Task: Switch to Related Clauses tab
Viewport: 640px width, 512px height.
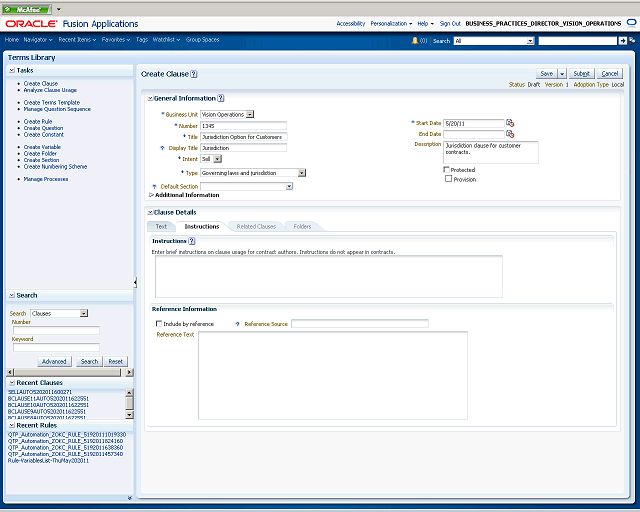Action: point(256,226)
